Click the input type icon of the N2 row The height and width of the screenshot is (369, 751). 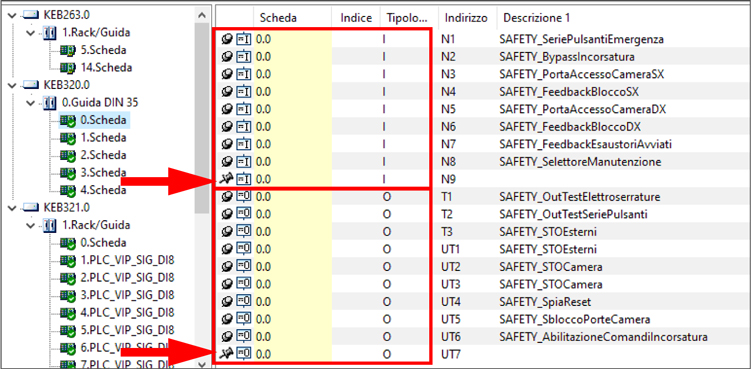click(x=243, y=57)
